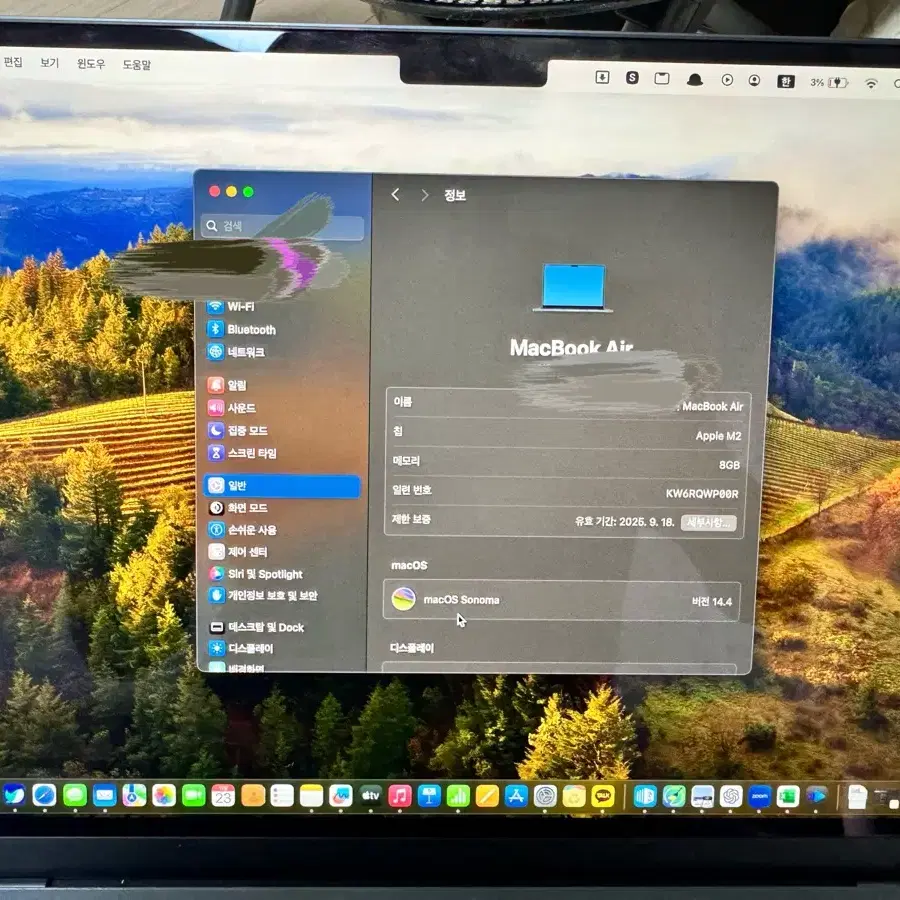The image size is (900, 900).
Task: Click the user account circle menu bar icon
Action: coord(754,80)
